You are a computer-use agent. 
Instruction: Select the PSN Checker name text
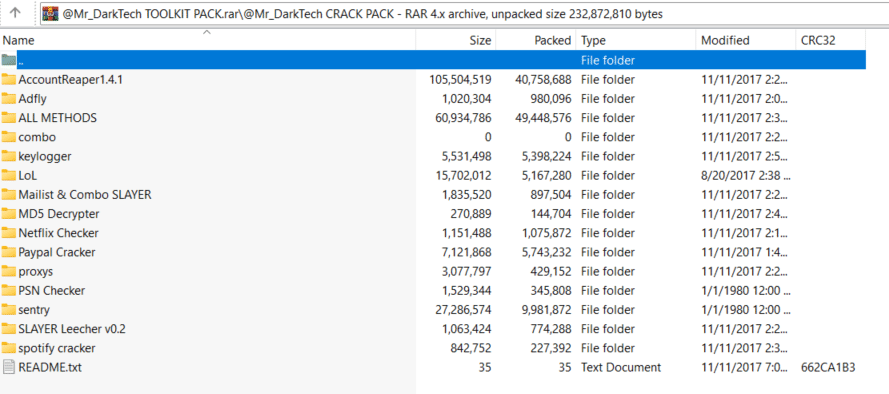tap(52, 290)
